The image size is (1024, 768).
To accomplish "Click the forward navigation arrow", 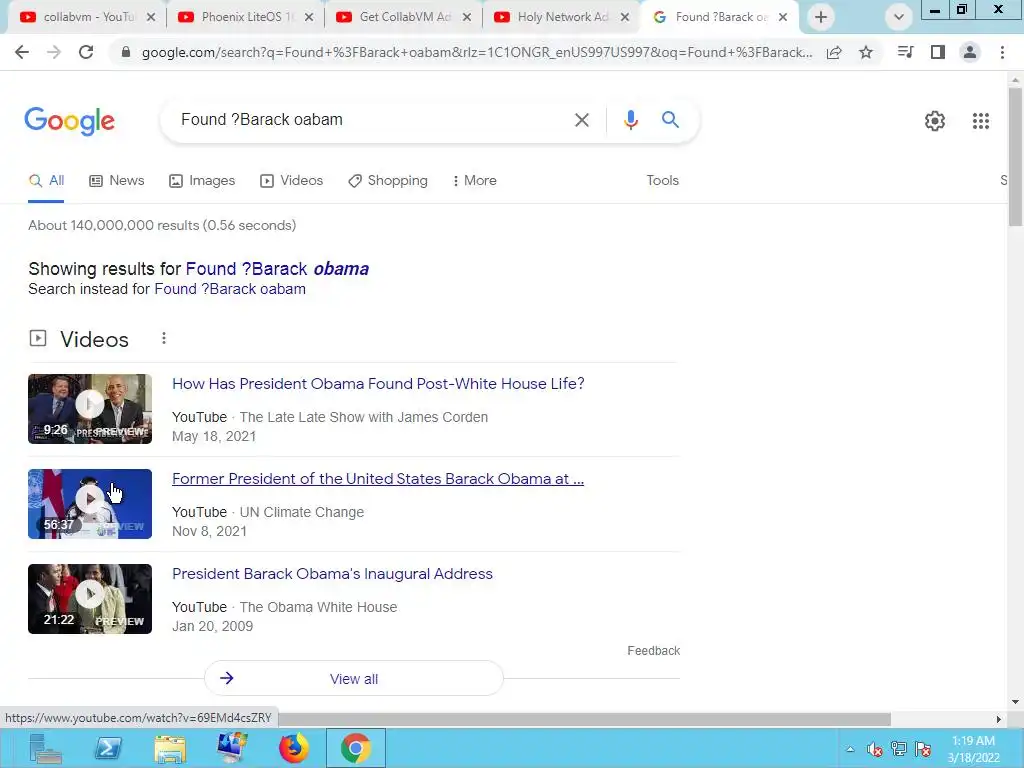I will (54, 52).
